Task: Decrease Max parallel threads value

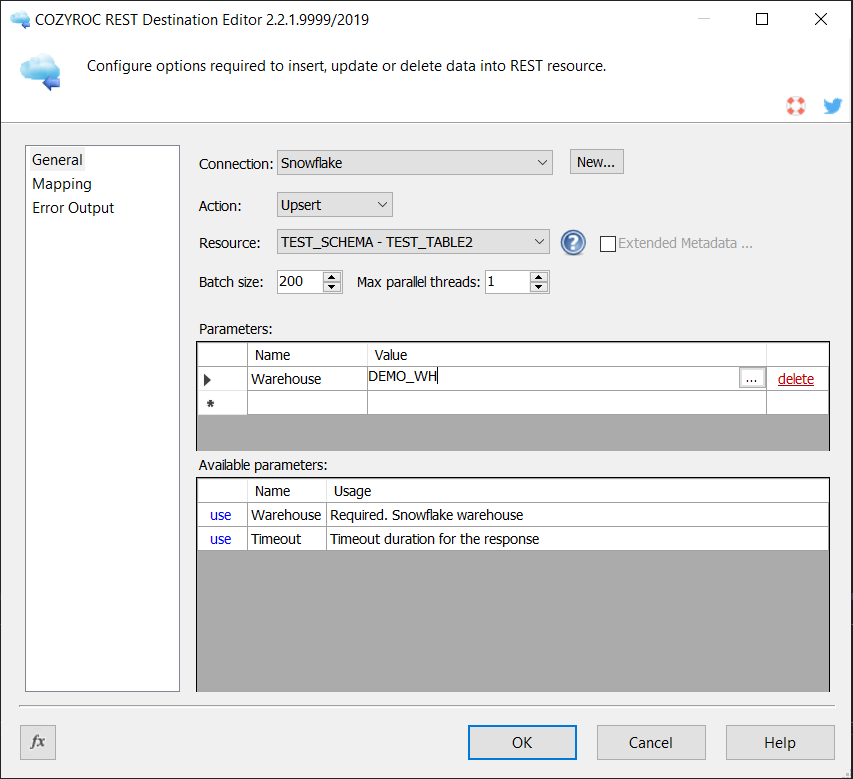Action: pos(539,287)
